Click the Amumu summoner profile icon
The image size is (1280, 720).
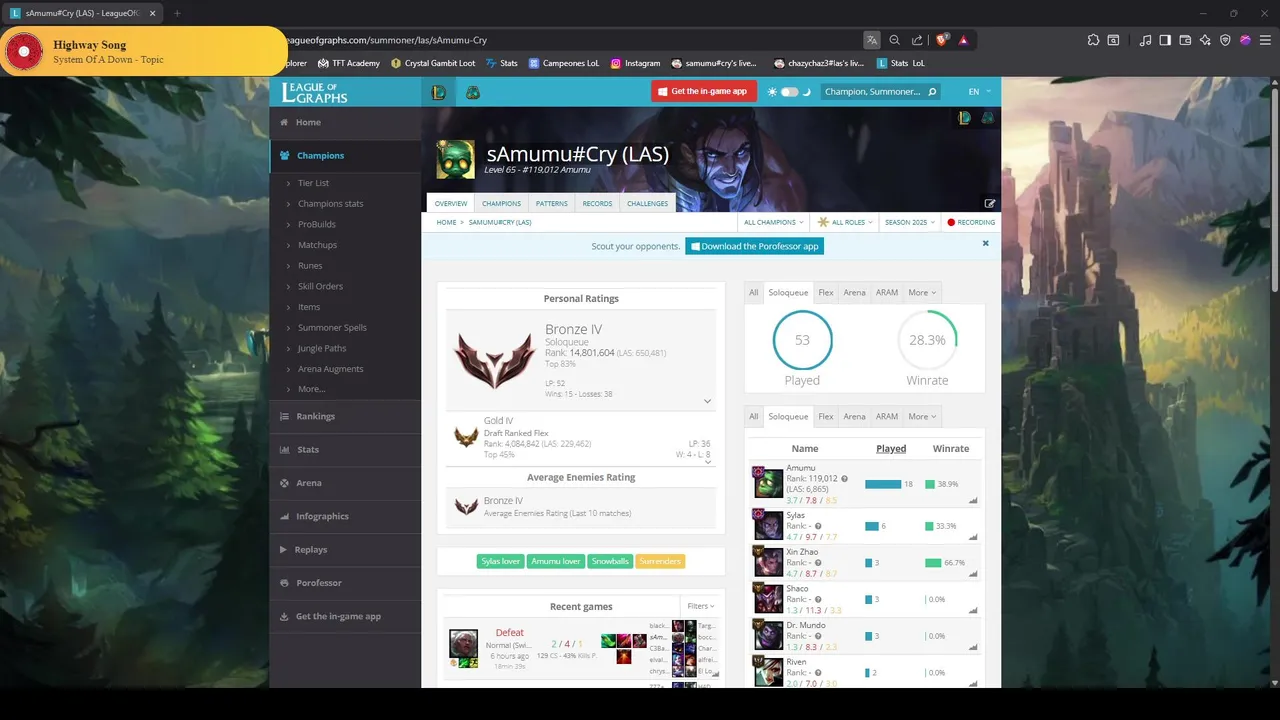click(456, 160)
